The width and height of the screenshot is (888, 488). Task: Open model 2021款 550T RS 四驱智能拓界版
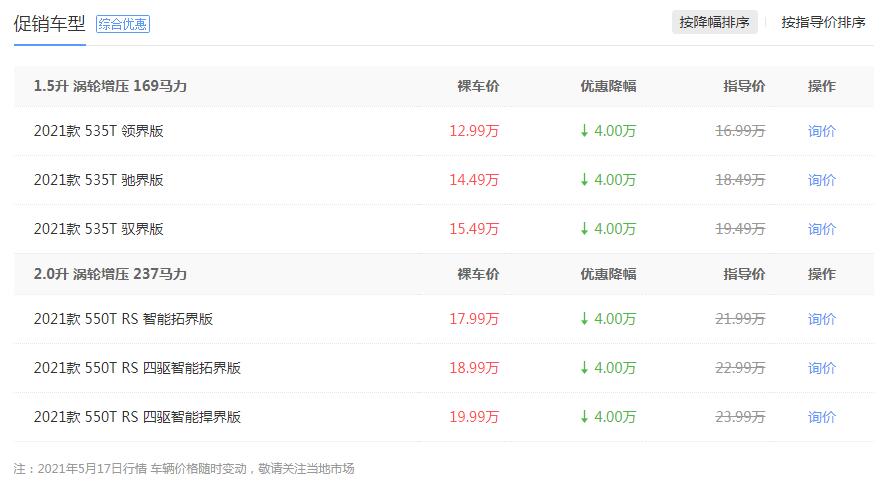138,368
